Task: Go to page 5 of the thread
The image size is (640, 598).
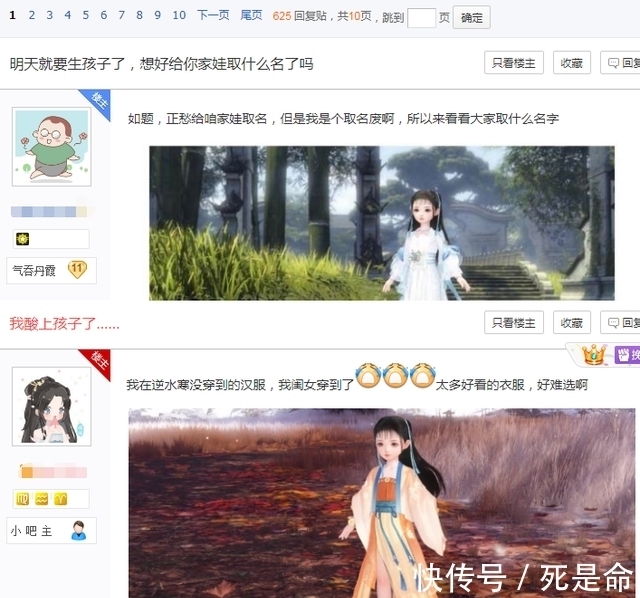Action: coord(85,16)
